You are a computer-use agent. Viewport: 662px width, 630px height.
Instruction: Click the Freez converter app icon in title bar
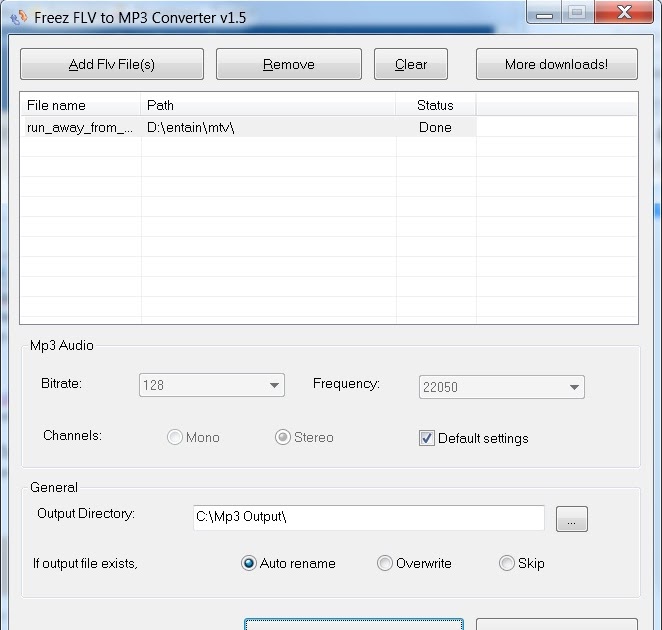click(x=19, y=17)
